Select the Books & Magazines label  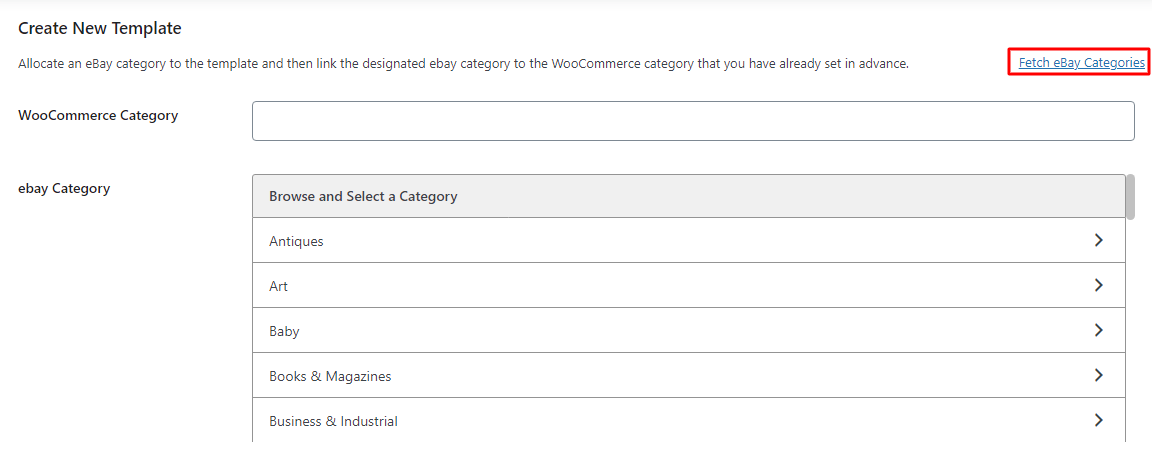click(x=330, y=376)
